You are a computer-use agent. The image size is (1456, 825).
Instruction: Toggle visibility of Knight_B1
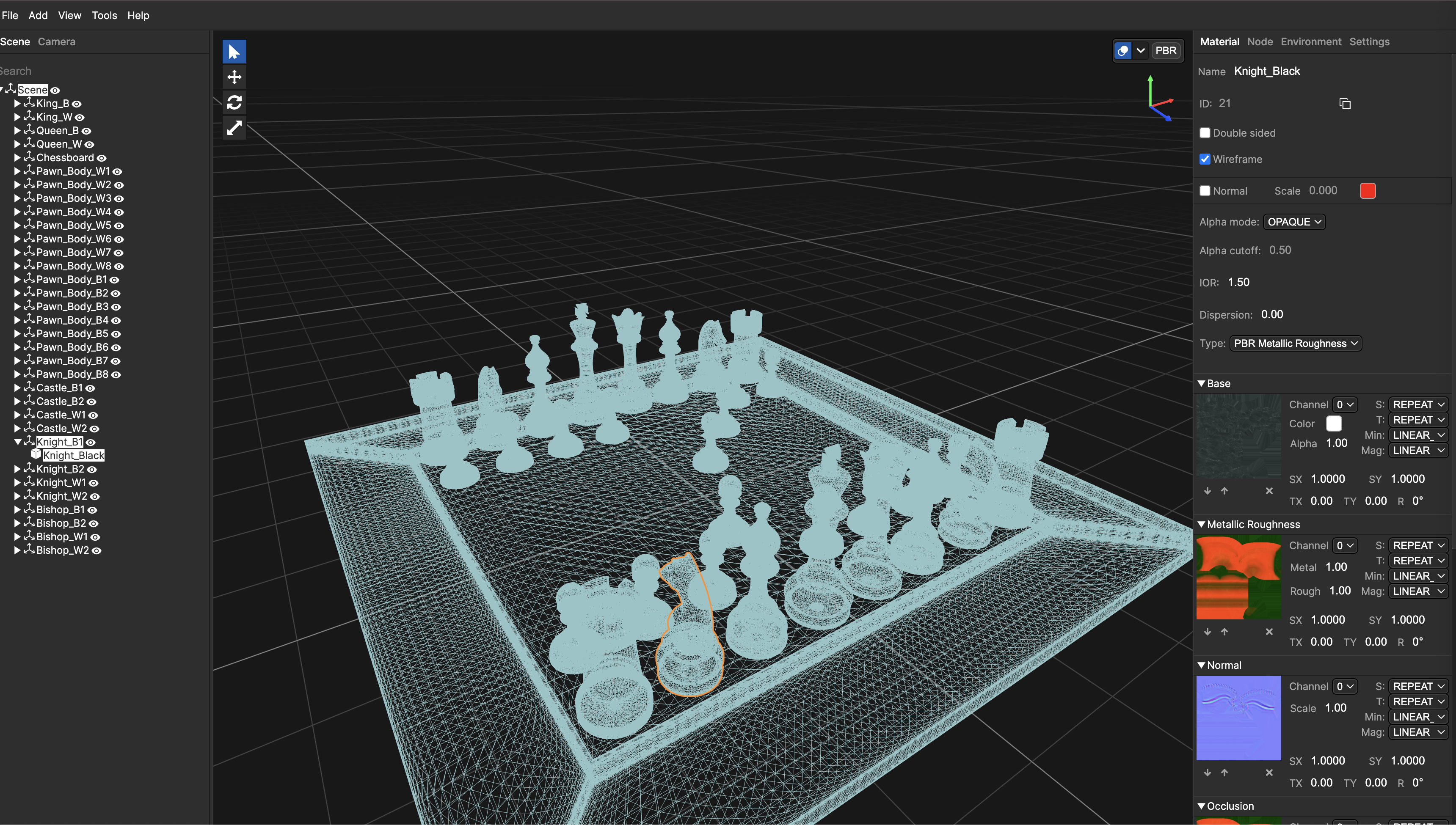click(x=91, y=443)
